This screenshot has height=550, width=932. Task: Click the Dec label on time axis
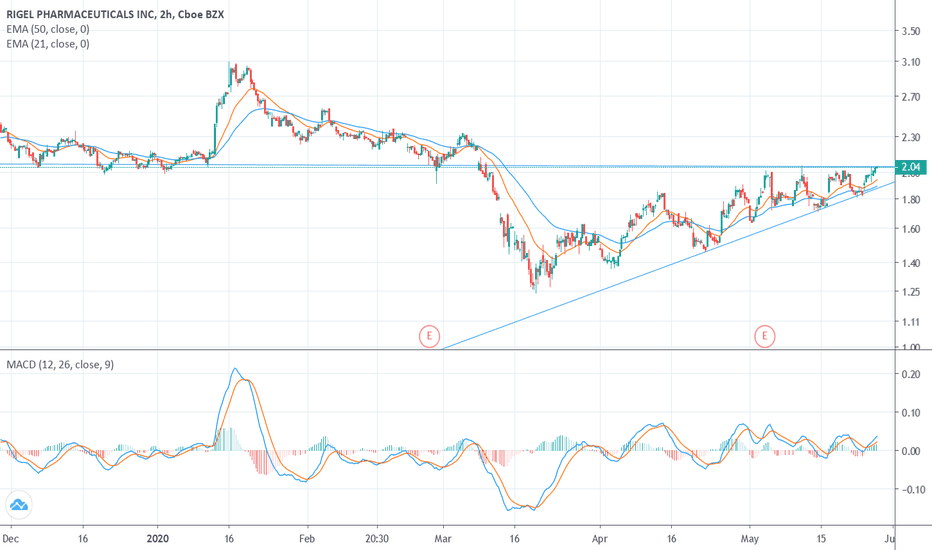(11, 539)
